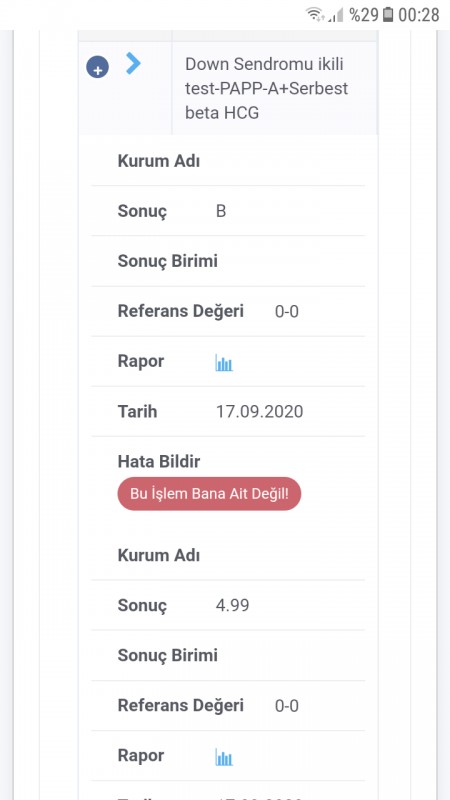Tap the first Kurum Adı row
This screenshot has height=800, width=450.
pyautogui.click(x=228, y=161)
